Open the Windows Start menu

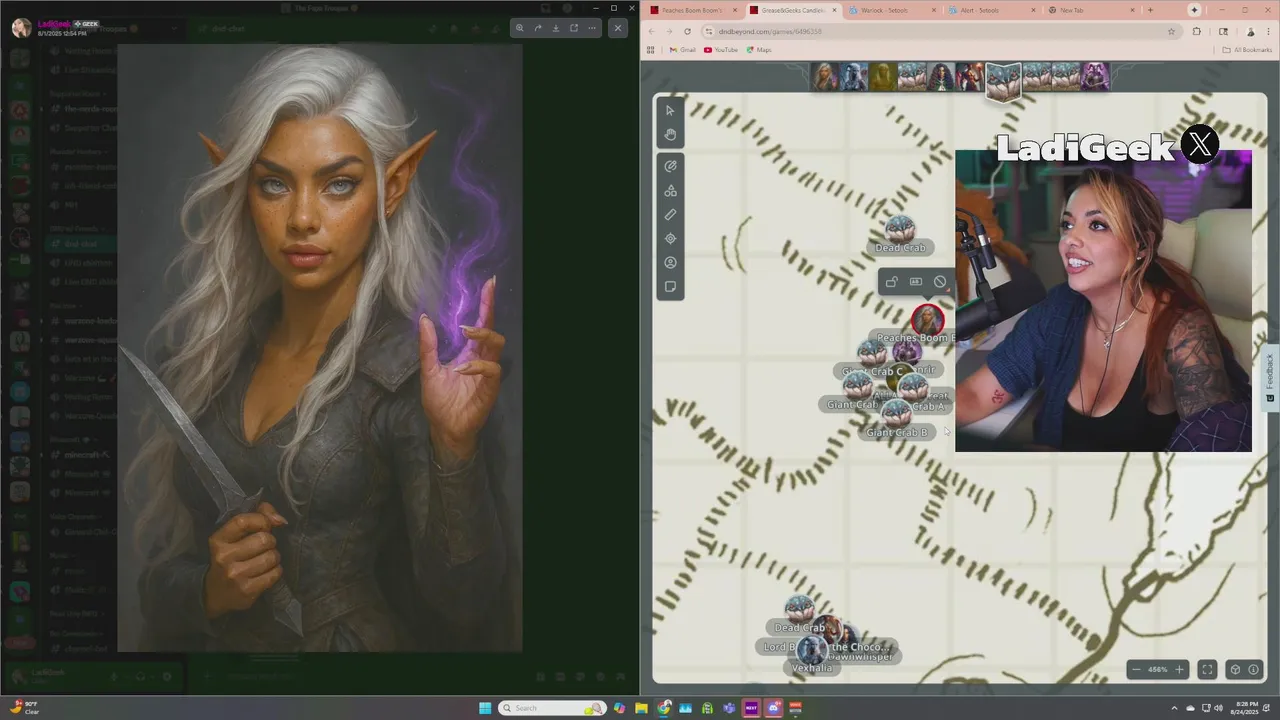point(485,708)
